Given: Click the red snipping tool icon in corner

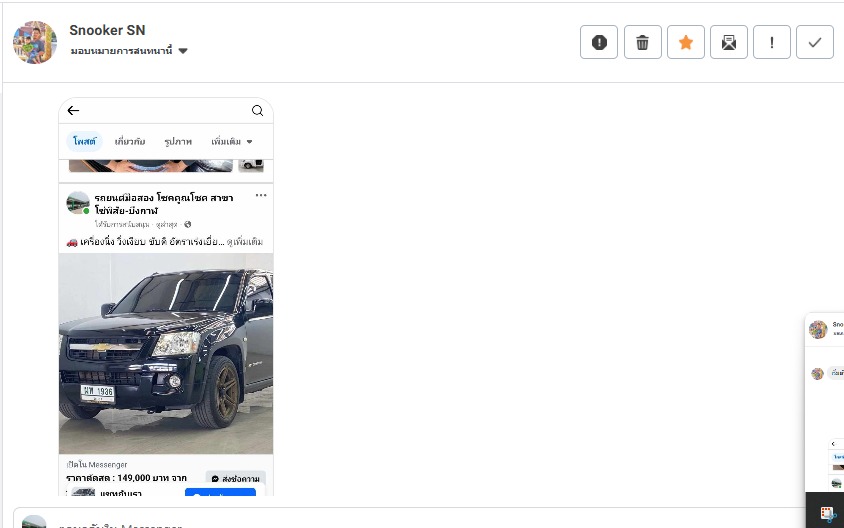Looking at the screenshot, I should tap(827, 513).
